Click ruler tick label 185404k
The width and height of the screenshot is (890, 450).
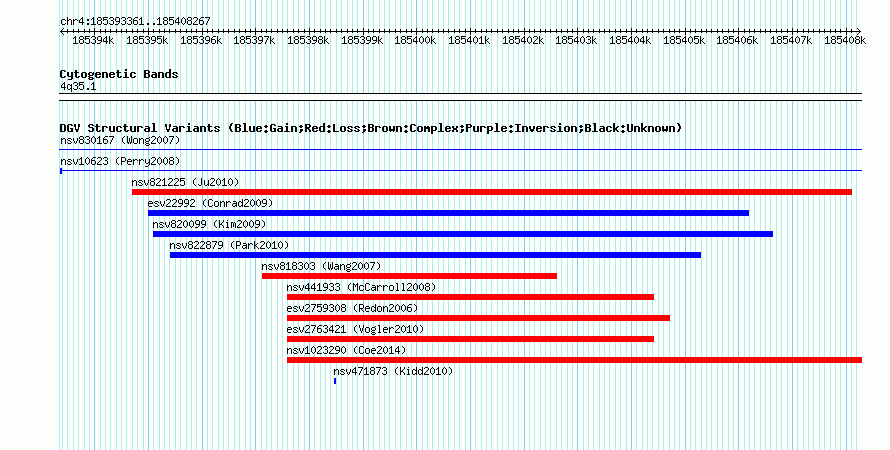point(630,41)
